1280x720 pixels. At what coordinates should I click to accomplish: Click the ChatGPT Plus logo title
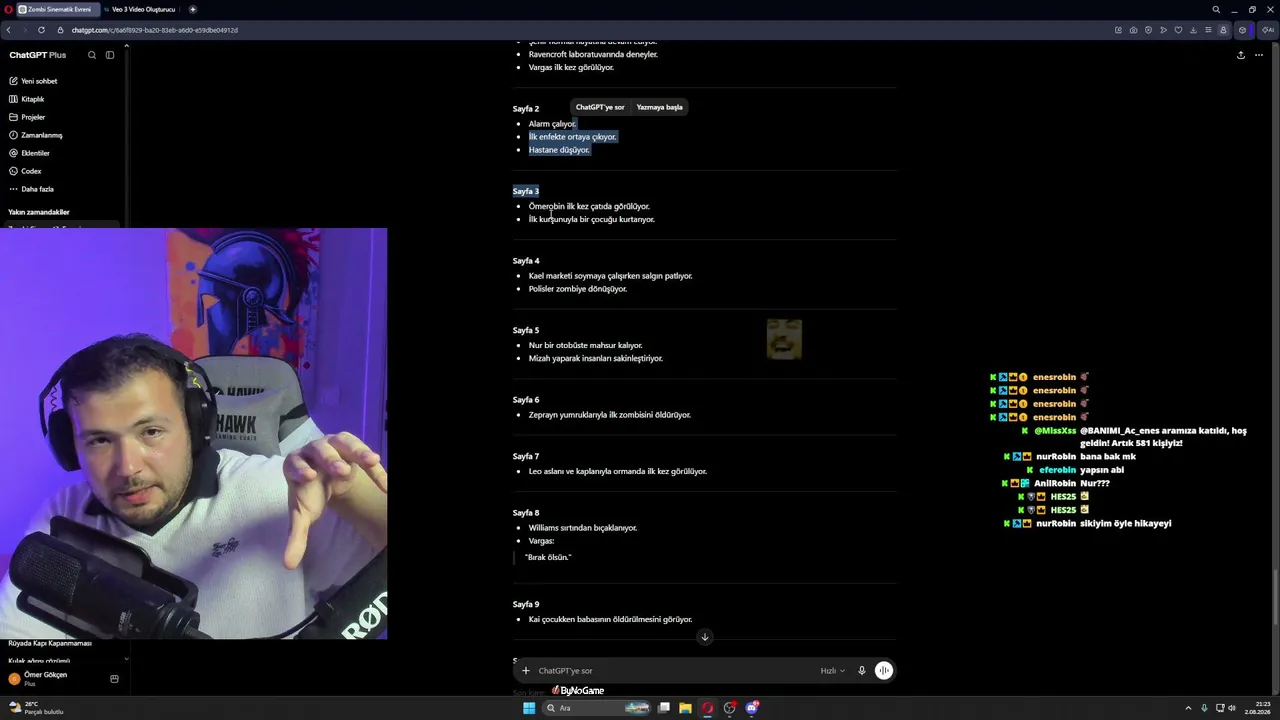[x=38, y=55]
